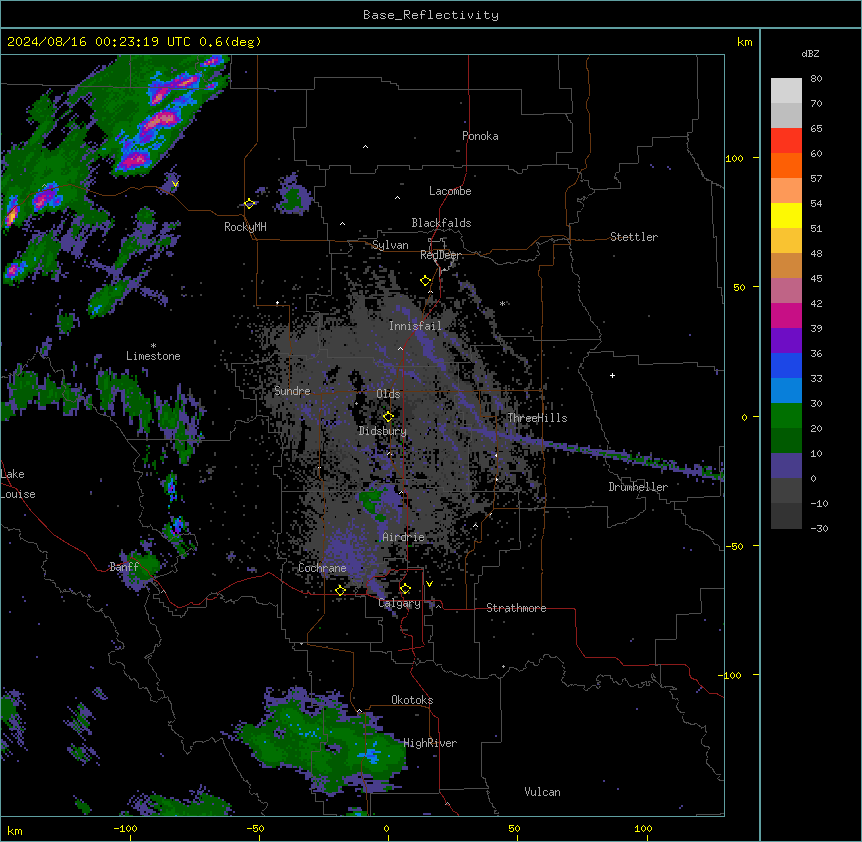Screen dimensions: 862x842
Task: Select the yellow diamond marker below Cochrane label
Action: [x=340, y=590]
